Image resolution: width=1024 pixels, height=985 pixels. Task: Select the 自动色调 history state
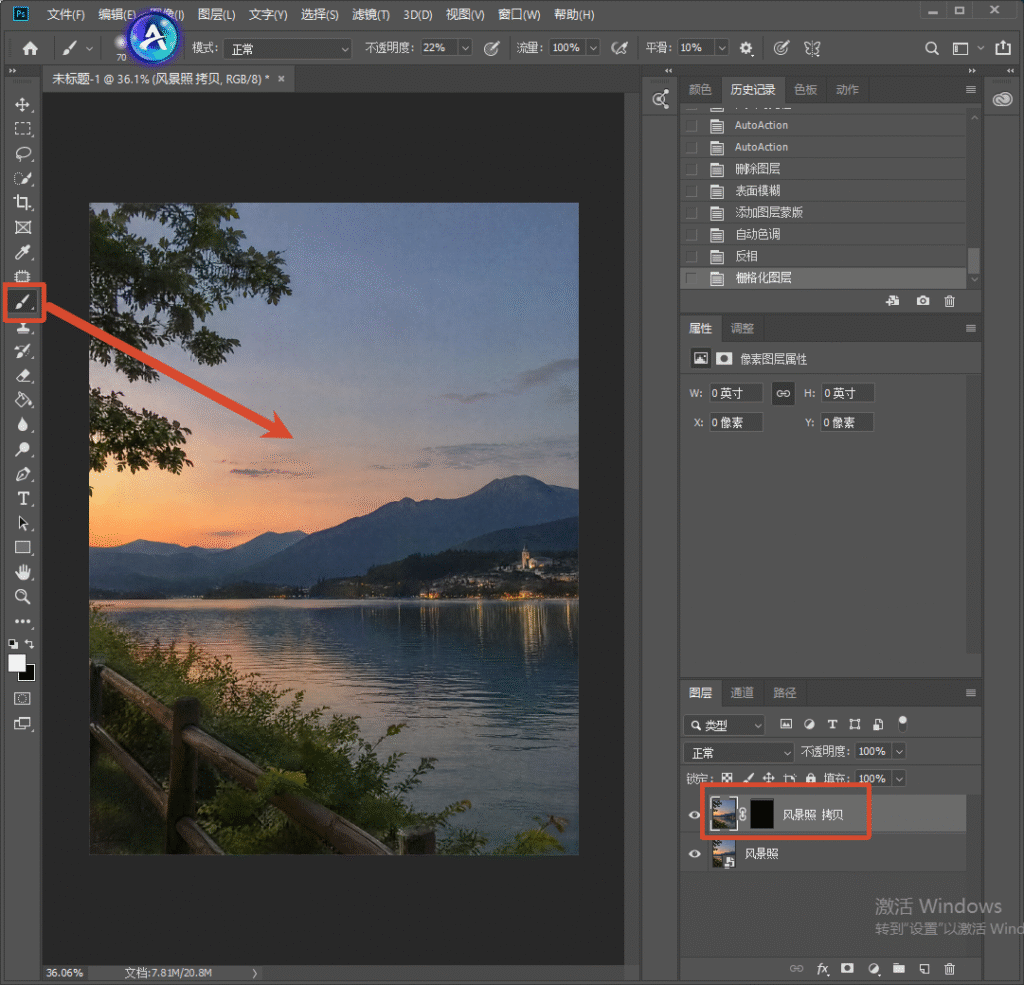(x=823, y=234)
